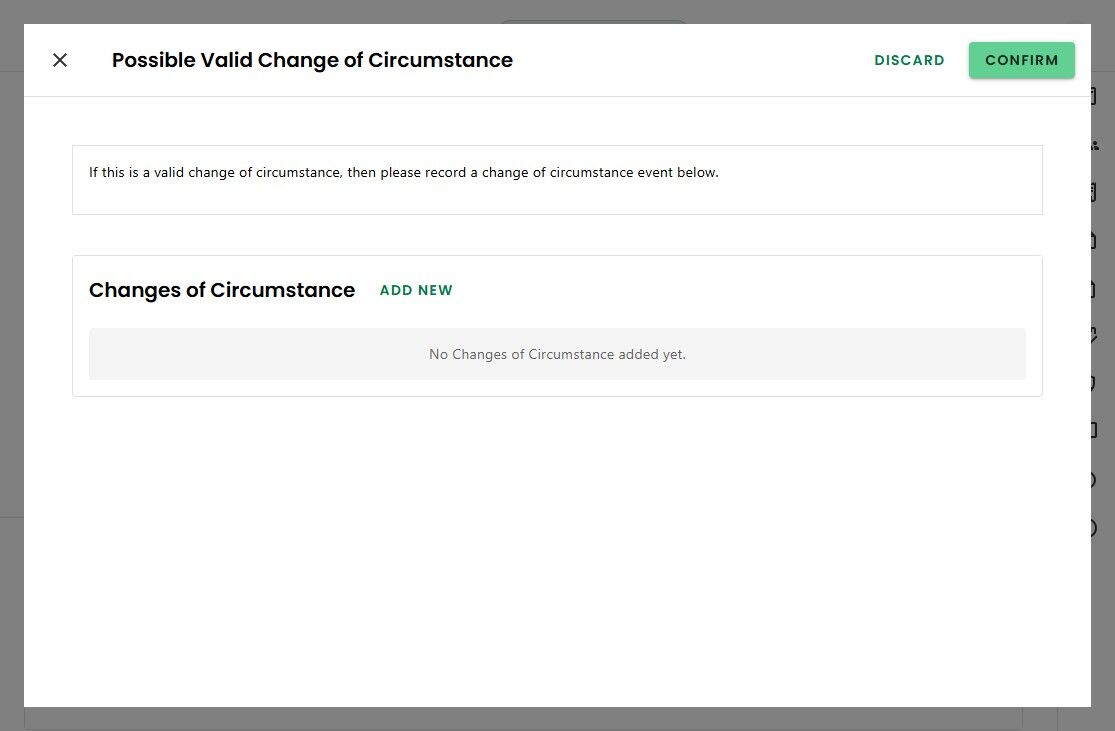The width and height of the screenshot is (1115, 731).
Task: Click the sidebar icon just below the pencil icon
Action: (x=1096, y=383)
